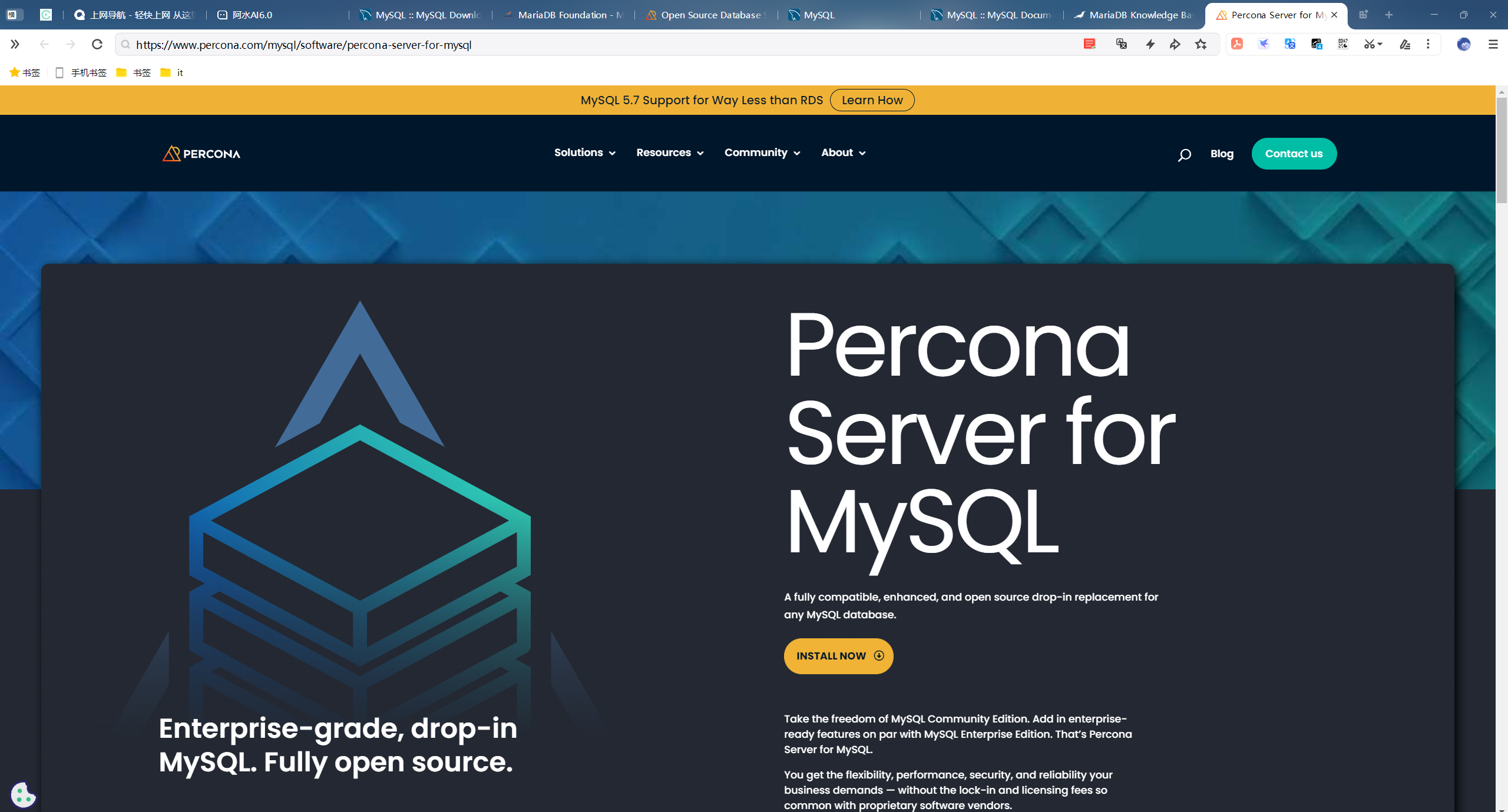This screenshot has width=1508, height=812.
Task: Bookmark this page with the star-plus icon
Action: (1201, 44)
